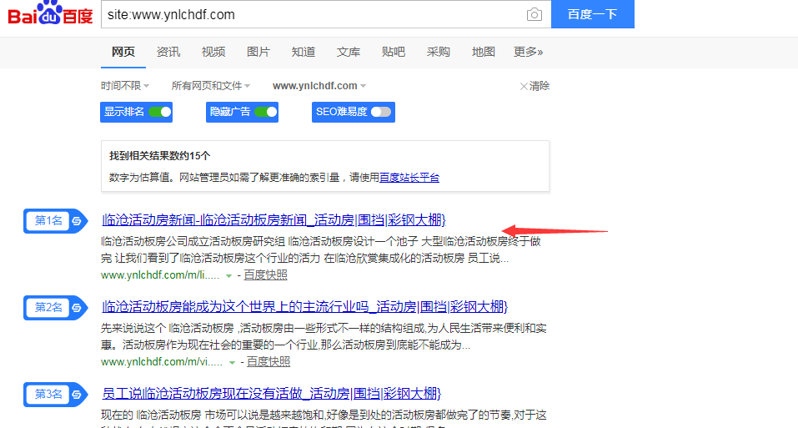Select the 网页 tab
Image resolution: width=798 pixels, height=428 pixels.
123,52
